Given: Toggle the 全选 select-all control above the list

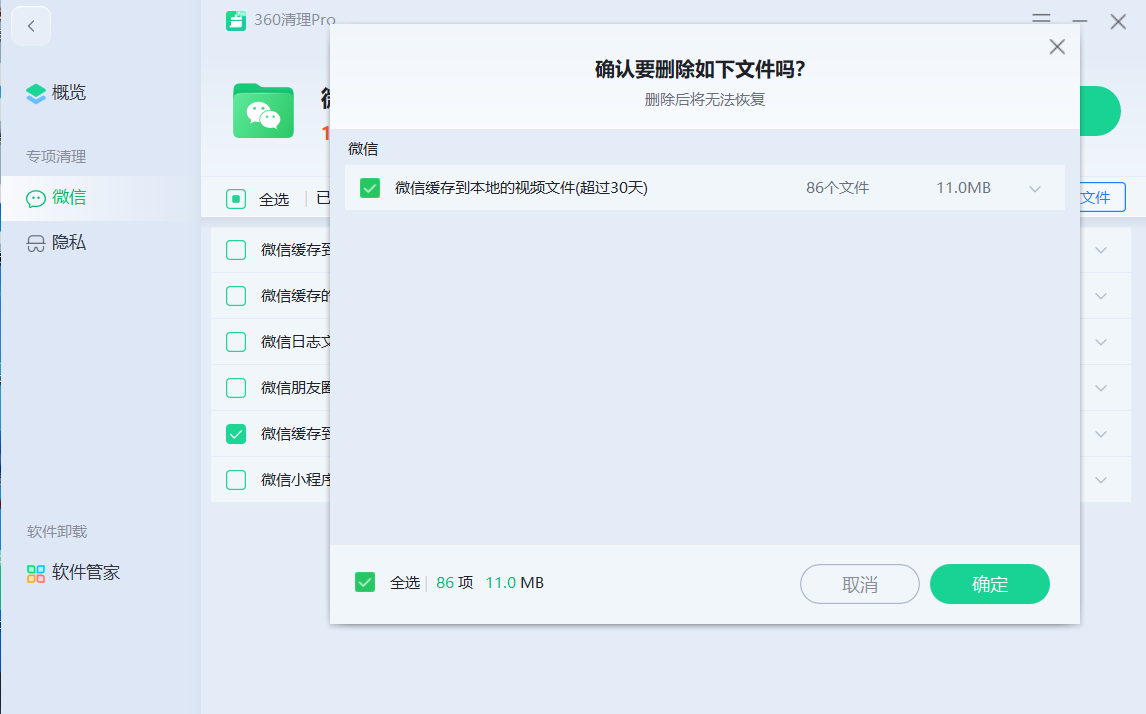Looking at the screenshot, I should pos(236,198).
